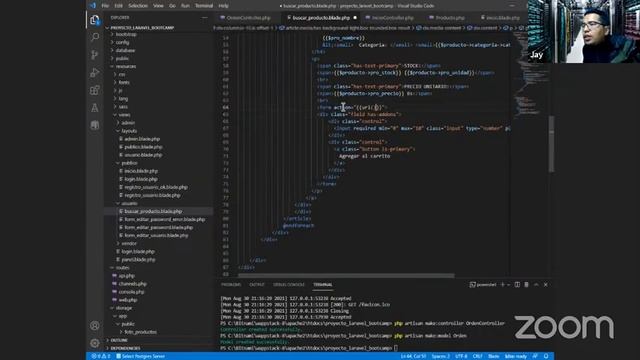The height and width of the screenshot is (360, 640).
Task: Expand the lang folder
Action: click(123, 99)
